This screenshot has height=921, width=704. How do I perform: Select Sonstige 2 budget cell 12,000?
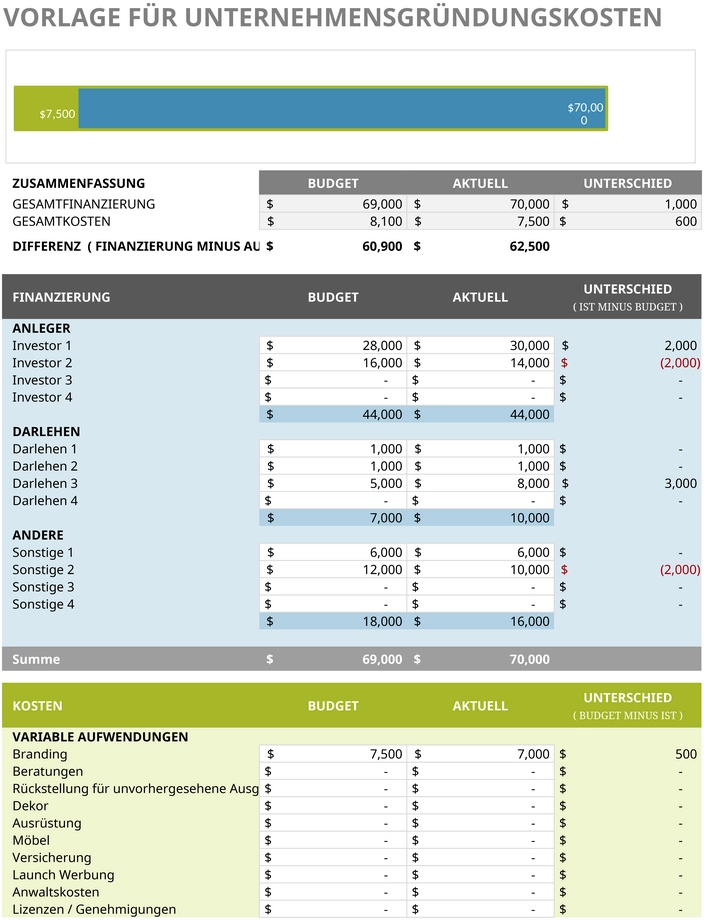pos(333,570)
